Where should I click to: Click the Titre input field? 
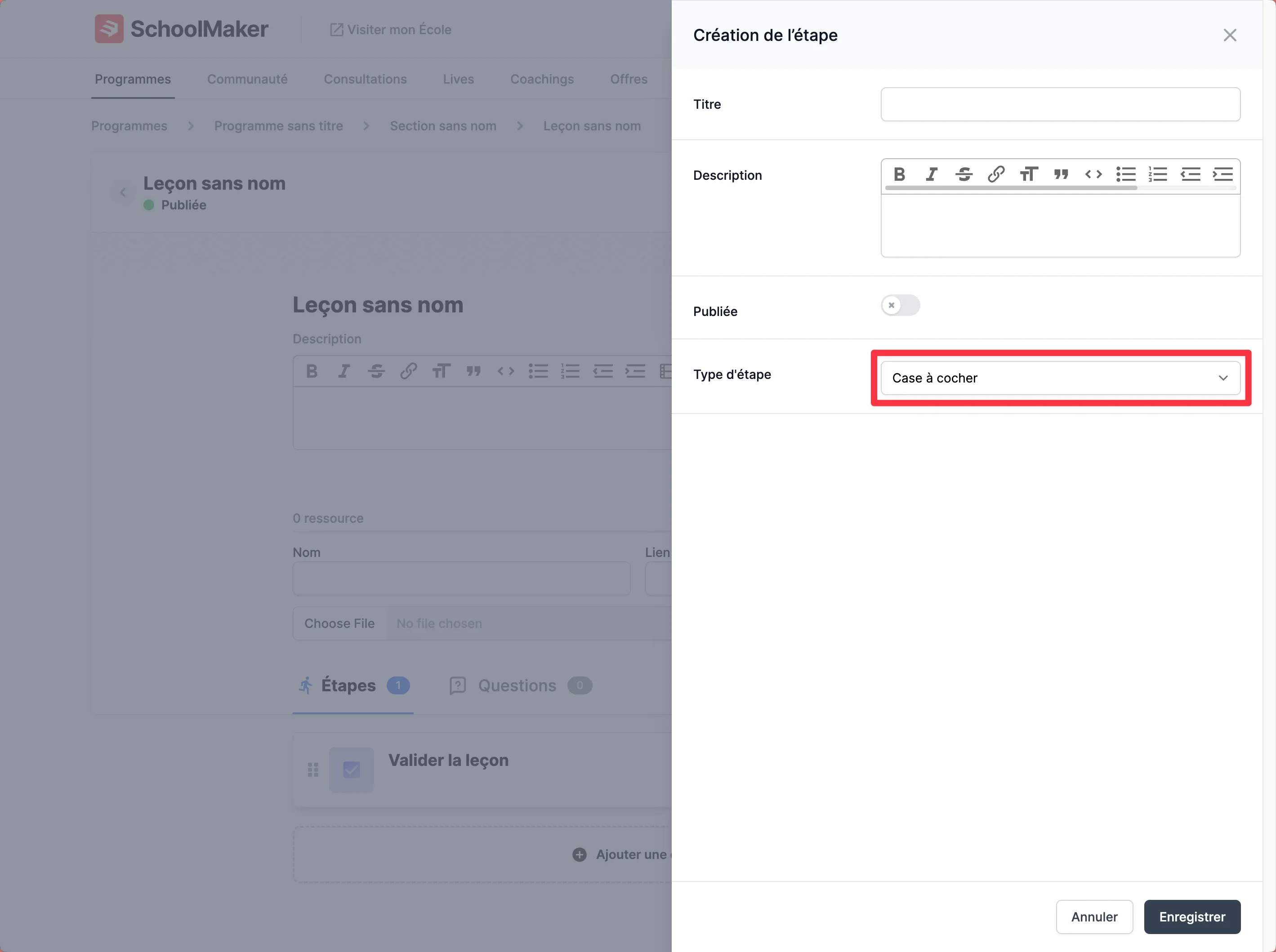click(1061, 104)
